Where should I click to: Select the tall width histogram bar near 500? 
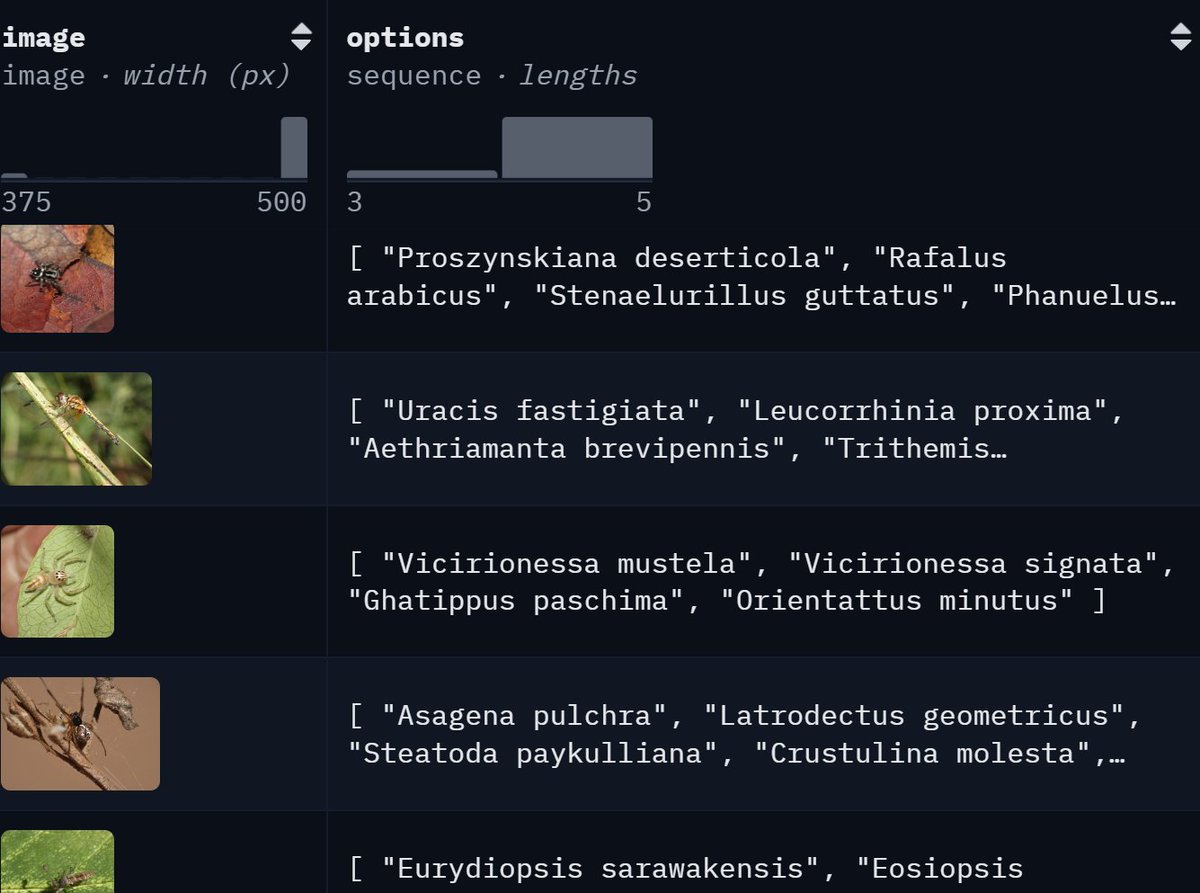click(x=294, y=148)
